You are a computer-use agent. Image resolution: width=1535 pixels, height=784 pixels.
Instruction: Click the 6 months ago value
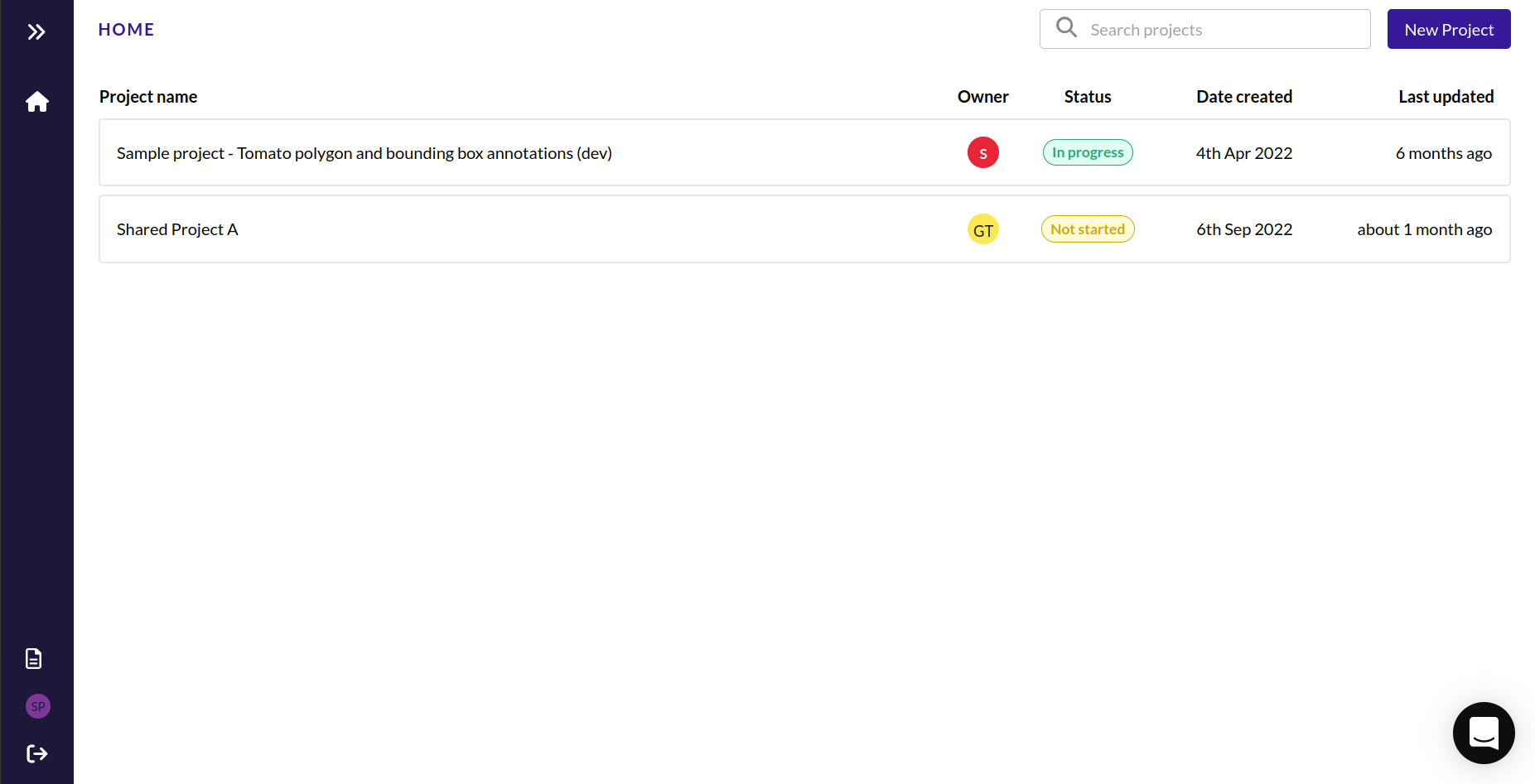pos(1444,153)
